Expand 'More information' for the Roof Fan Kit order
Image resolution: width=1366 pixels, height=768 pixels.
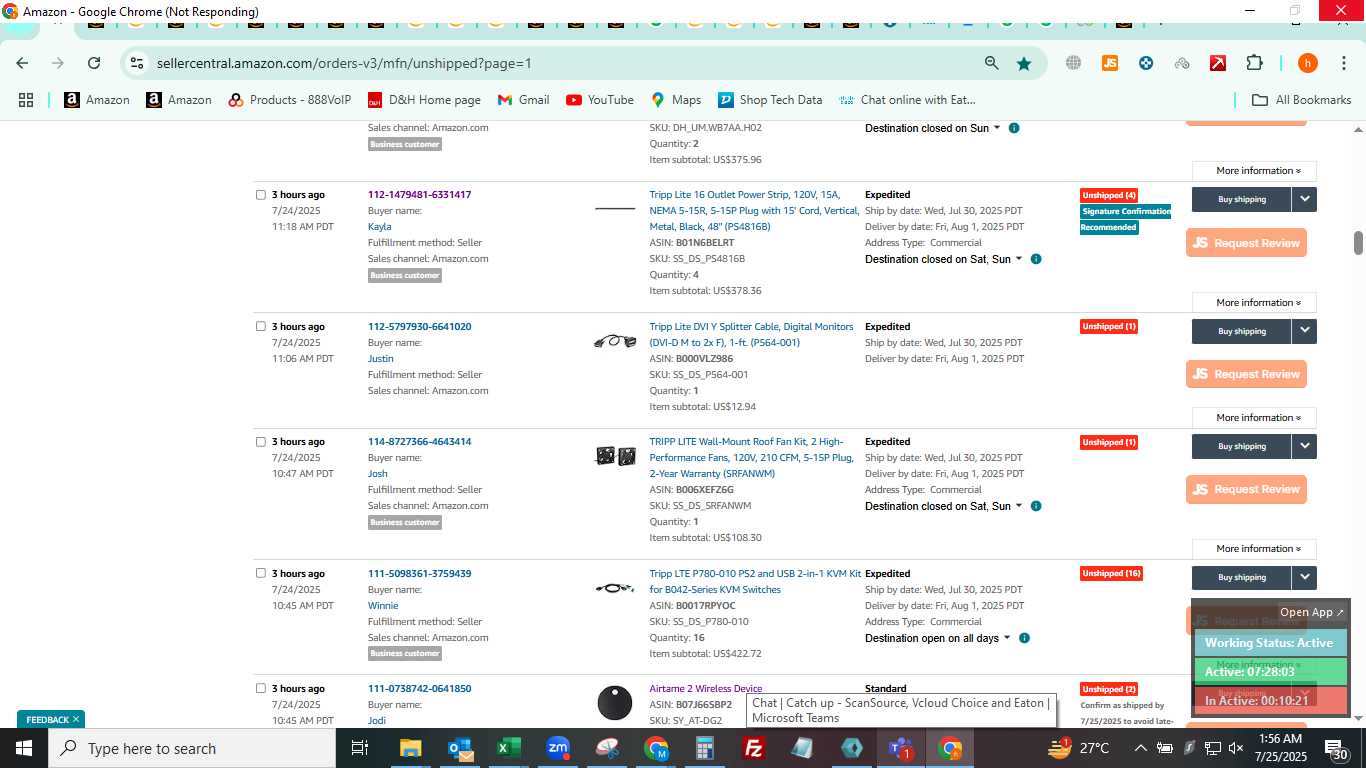pyautogui.click(x=1254, y=549)
